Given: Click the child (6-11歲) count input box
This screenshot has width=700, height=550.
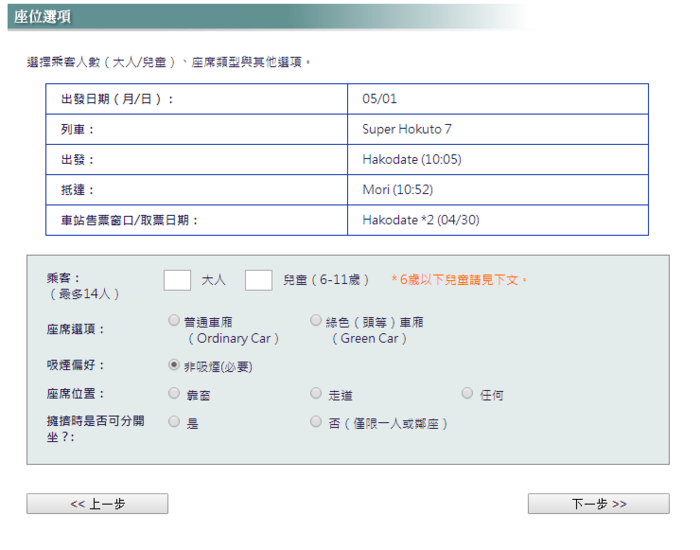Looking at the screenshot, I should [258, 280].
